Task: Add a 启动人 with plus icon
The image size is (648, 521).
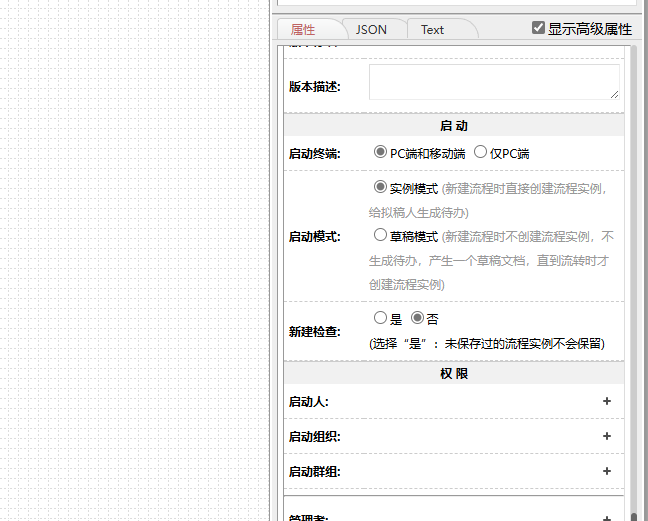Action: click(x=606, y=401)
